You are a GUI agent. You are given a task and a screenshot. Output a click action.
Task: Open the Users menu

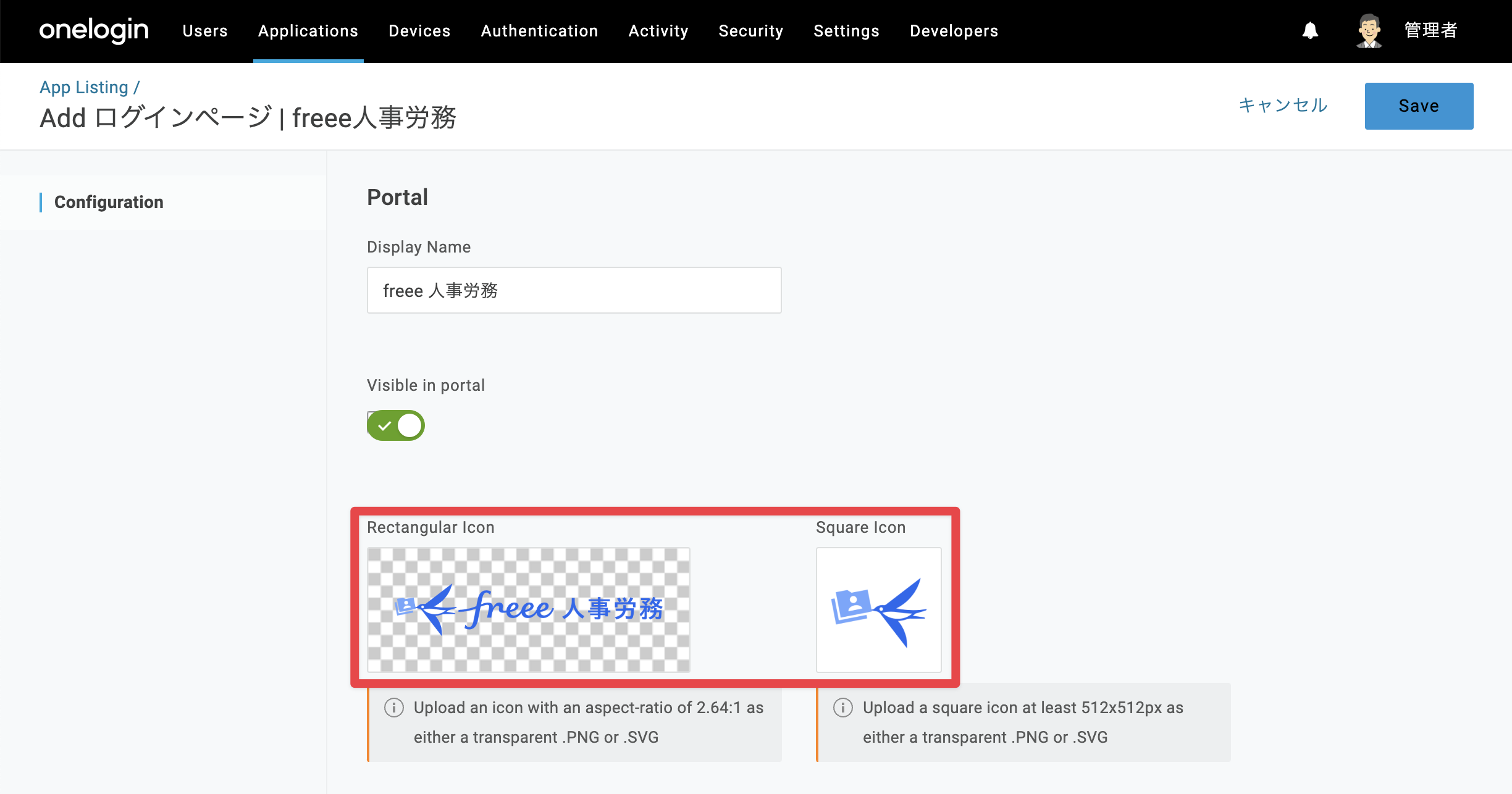coord(205,31)
